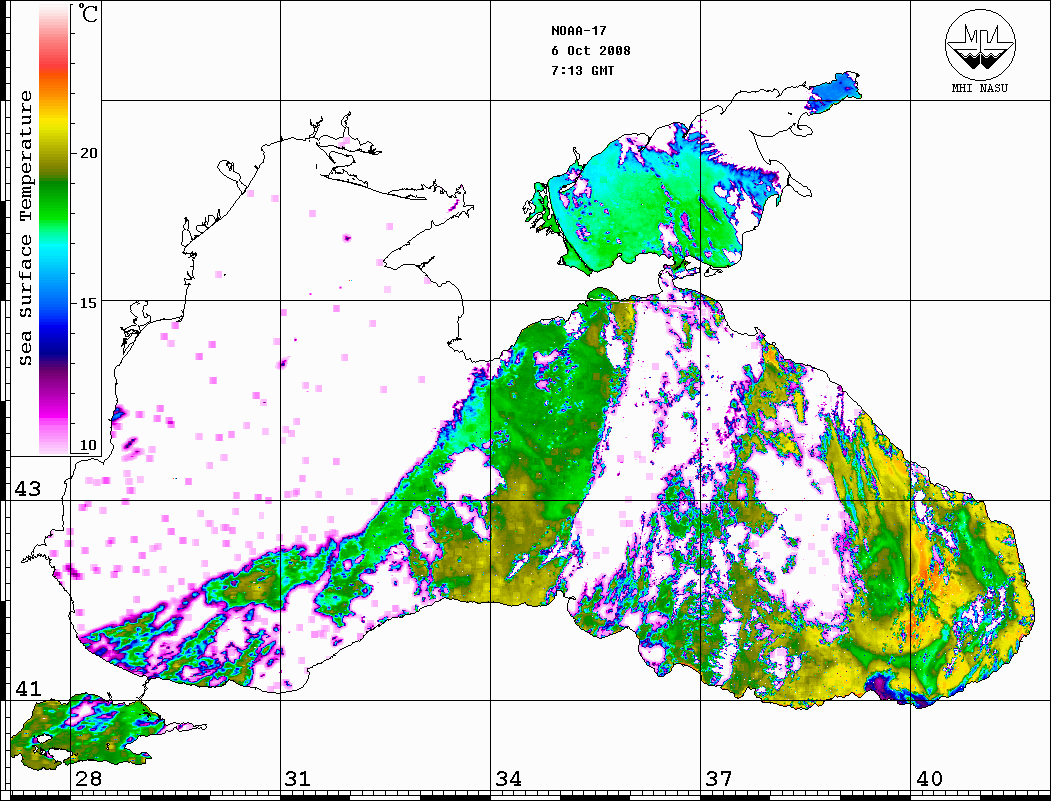Click the 'NOAA-17' satellite label

click(x=578, y=31)
